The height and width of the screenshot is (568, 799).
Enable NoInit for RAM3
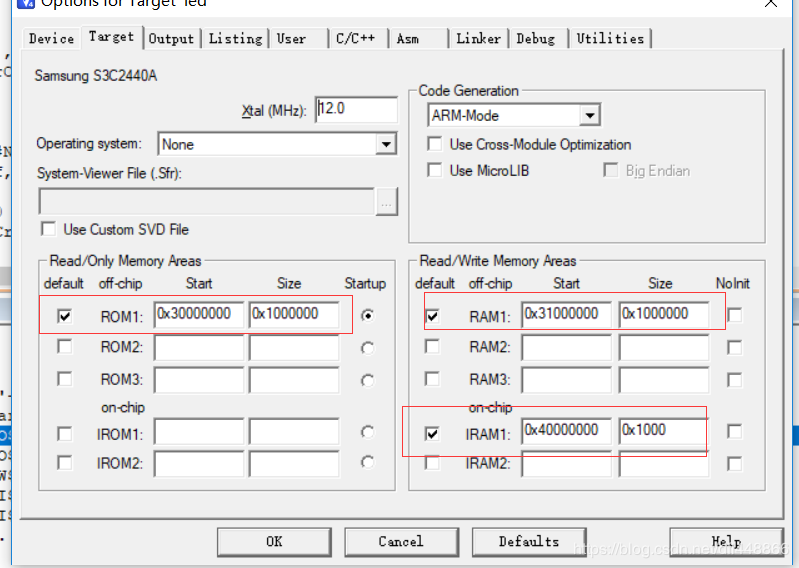click(x=735, y=380)
